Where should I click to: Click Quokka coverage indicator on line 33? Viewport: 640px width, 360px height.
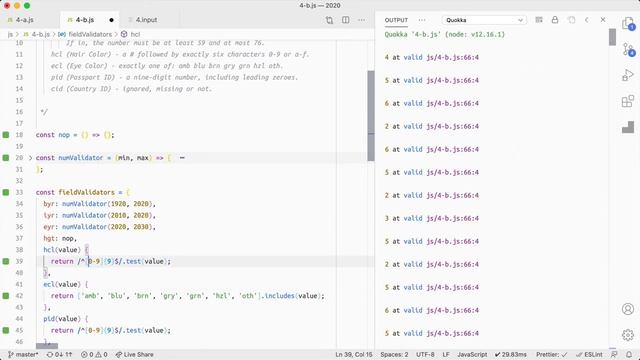(x=6, y=192)
